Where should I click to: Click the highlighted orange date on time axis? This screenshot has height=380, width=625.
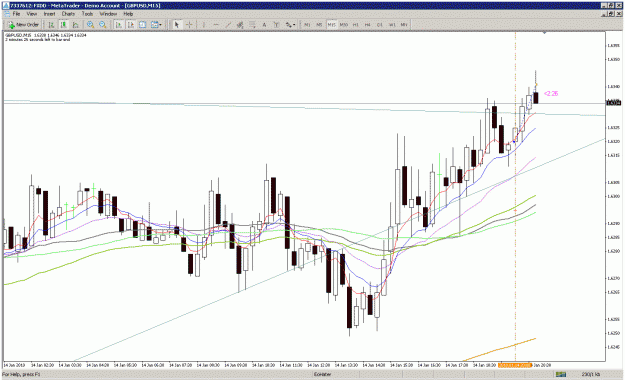(x=515, y=365)
